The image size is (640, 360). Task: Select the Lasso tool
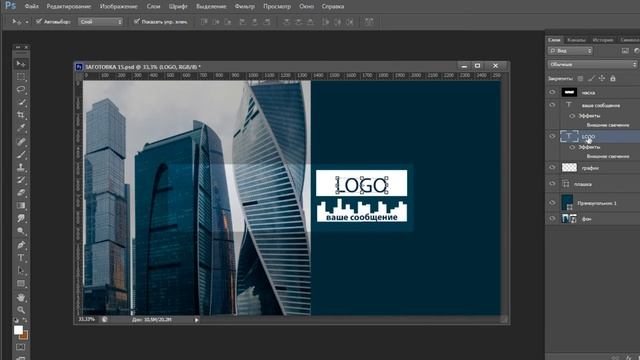pyautogui.click(x=20, y=89)
